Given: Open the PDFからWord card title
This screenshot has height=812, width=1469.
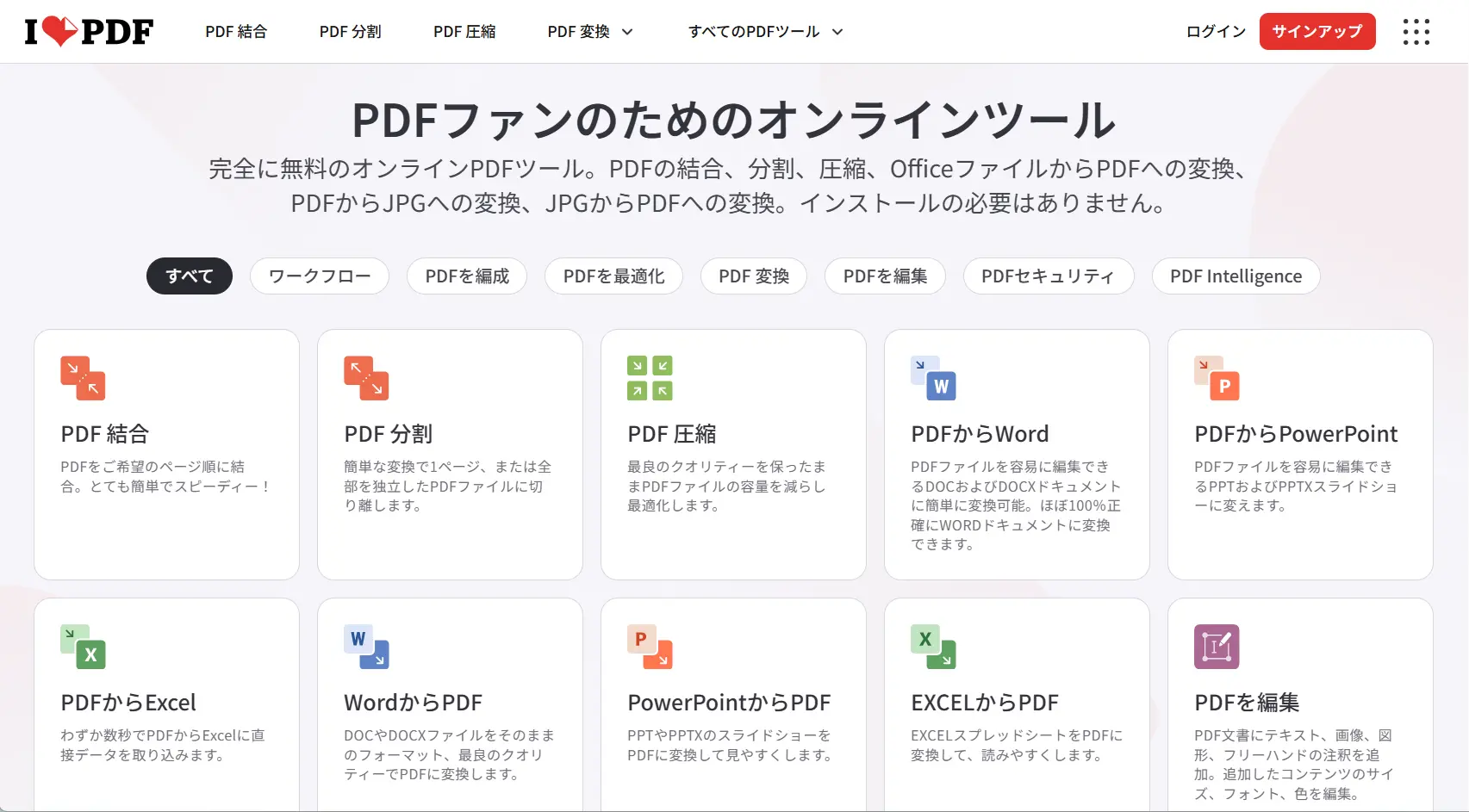Looking at the screenshot, I should coord(980,434).
